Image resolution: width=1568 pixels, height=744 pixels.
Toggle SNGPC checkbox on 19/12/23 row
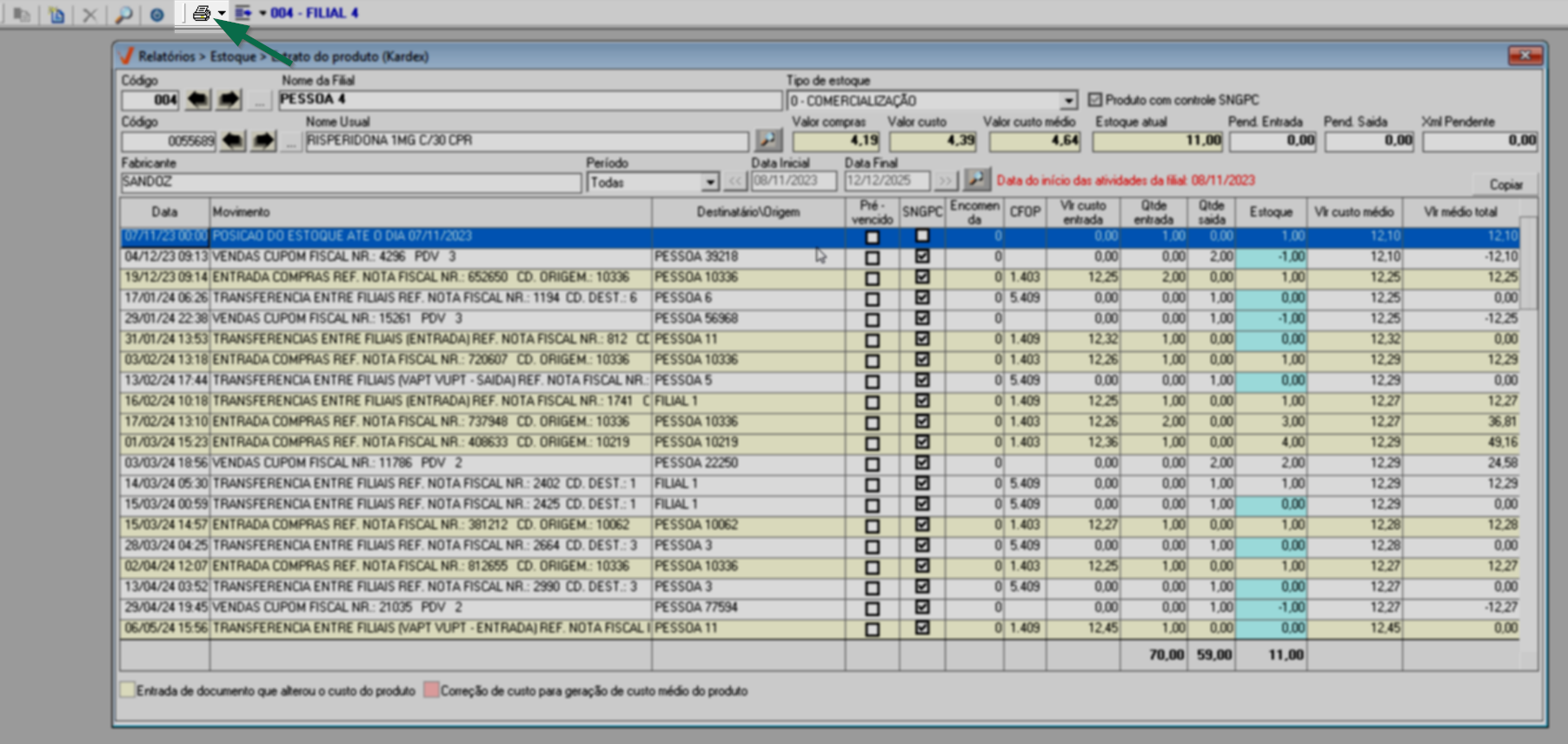point(922,277)
